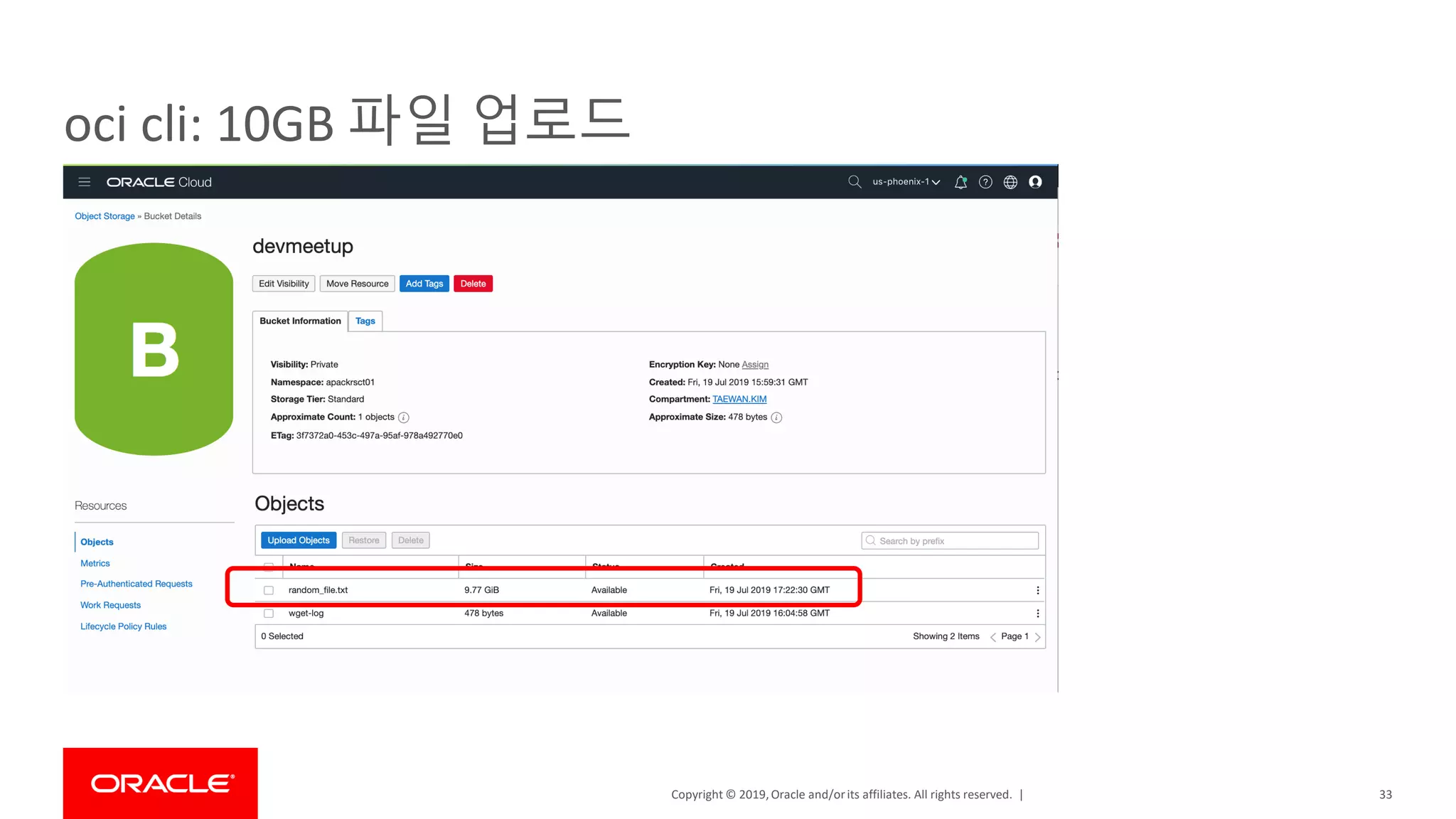This screenshot has width=1456, height=819.
Task: Click the ORACLE Cloud logo
Action: (159, 182)
